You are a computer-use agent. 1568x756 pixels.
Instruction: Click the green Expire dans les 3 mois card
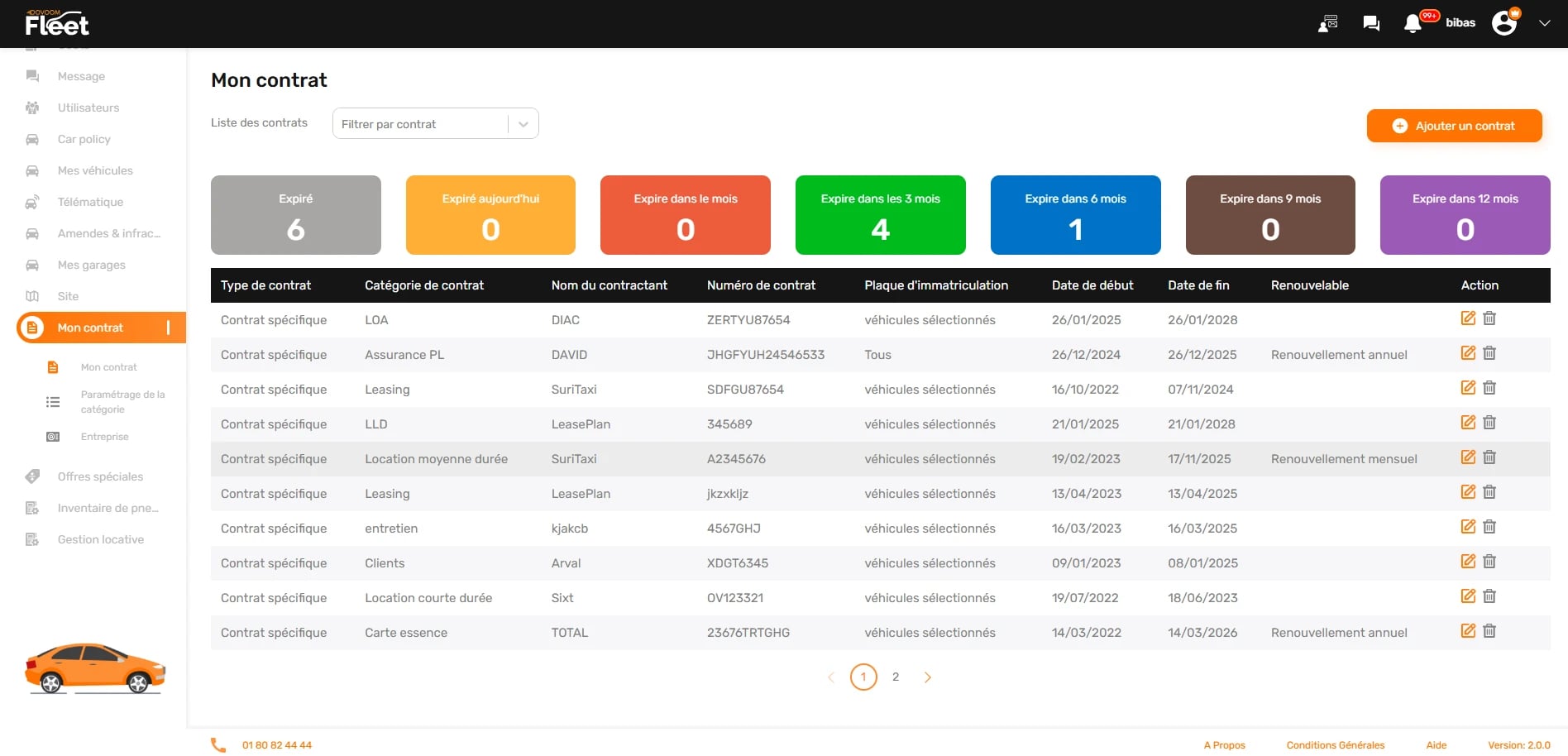[880, 215]
